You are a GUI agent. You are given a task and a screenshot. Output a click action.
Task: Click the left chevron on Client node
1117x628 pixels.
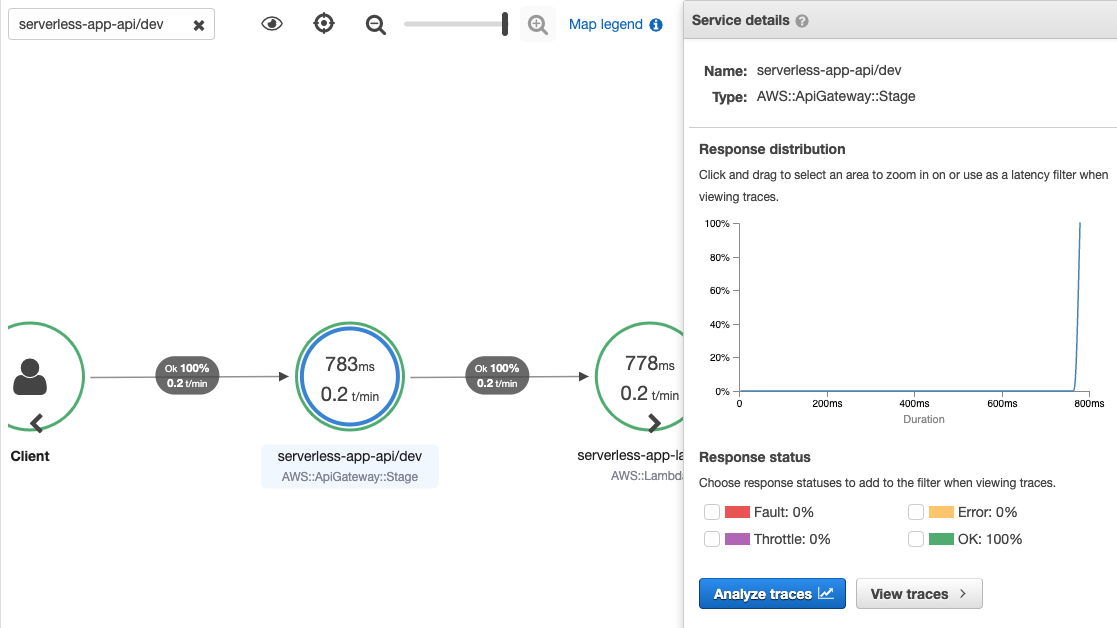click(36, 423)
